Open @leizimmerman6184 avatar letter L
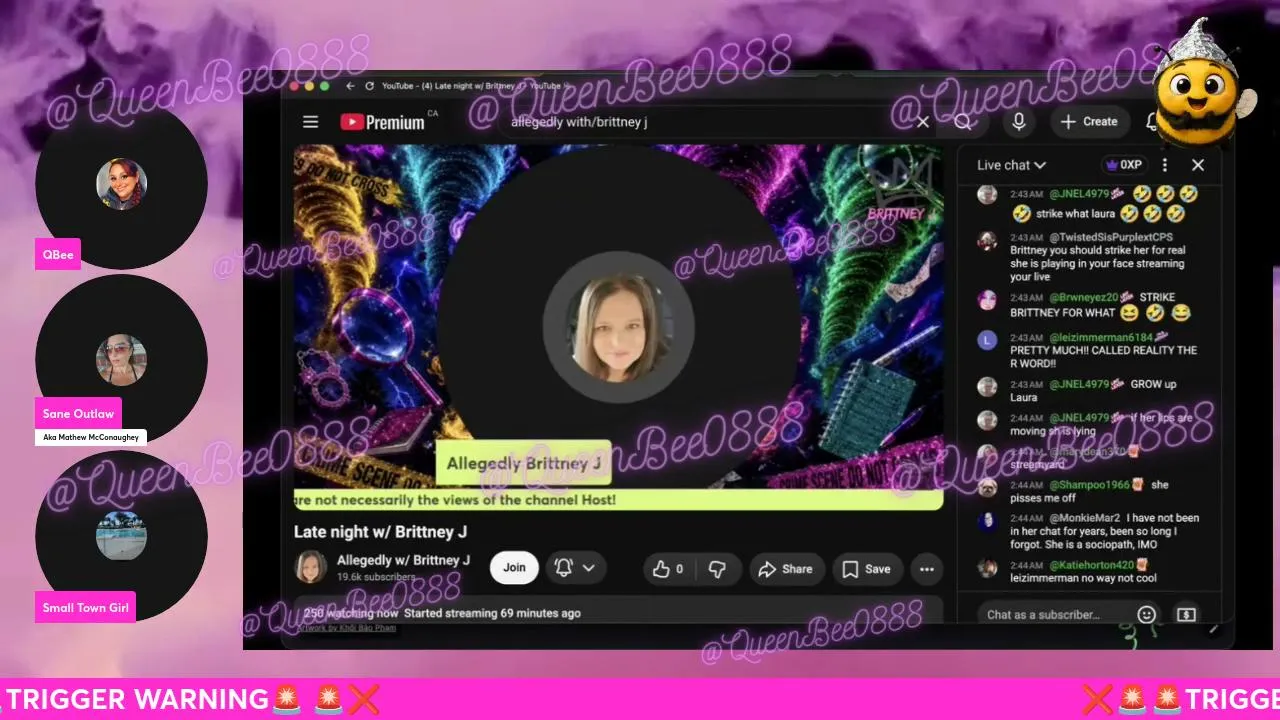The height and width of the screenshot is (720, 1280). [x=987, y=341]
